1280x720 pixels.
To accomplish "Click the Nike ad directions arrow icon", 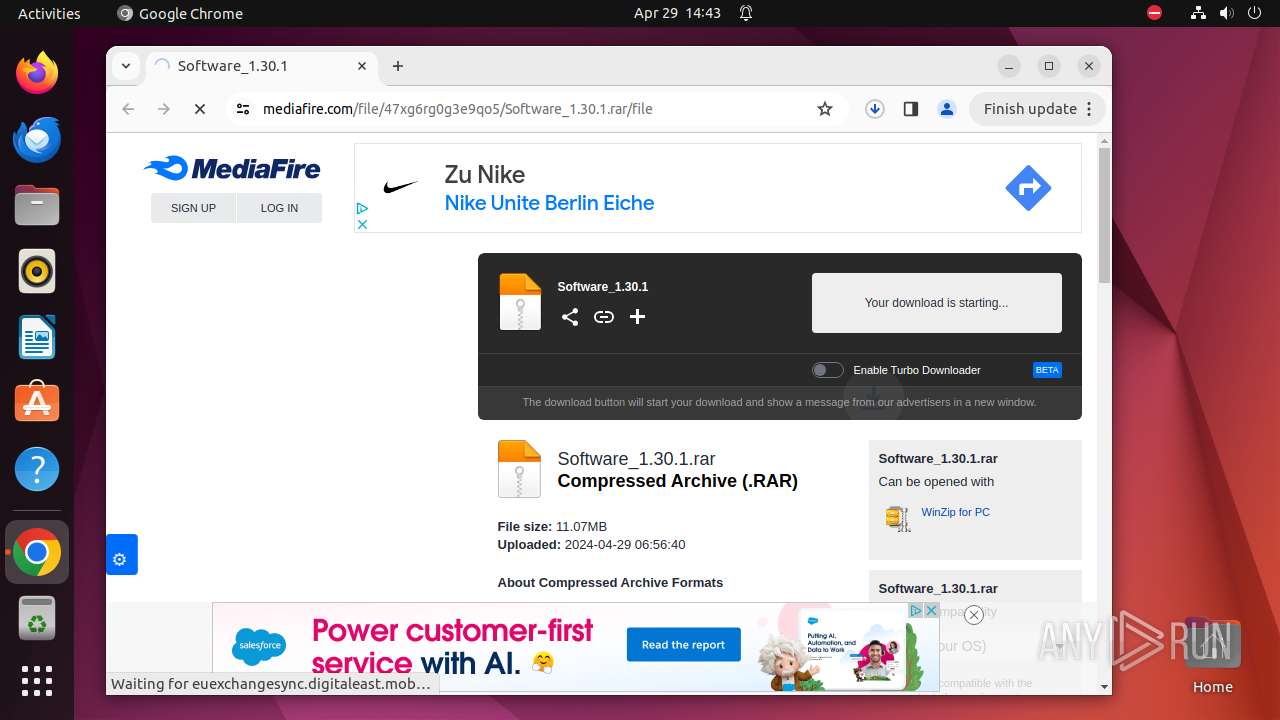I will tap(1028, 187).
